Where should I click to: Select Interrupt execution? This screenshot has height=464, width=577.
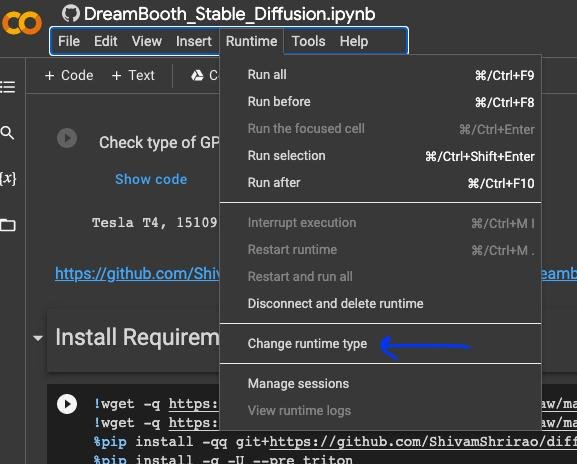[380, 223]
